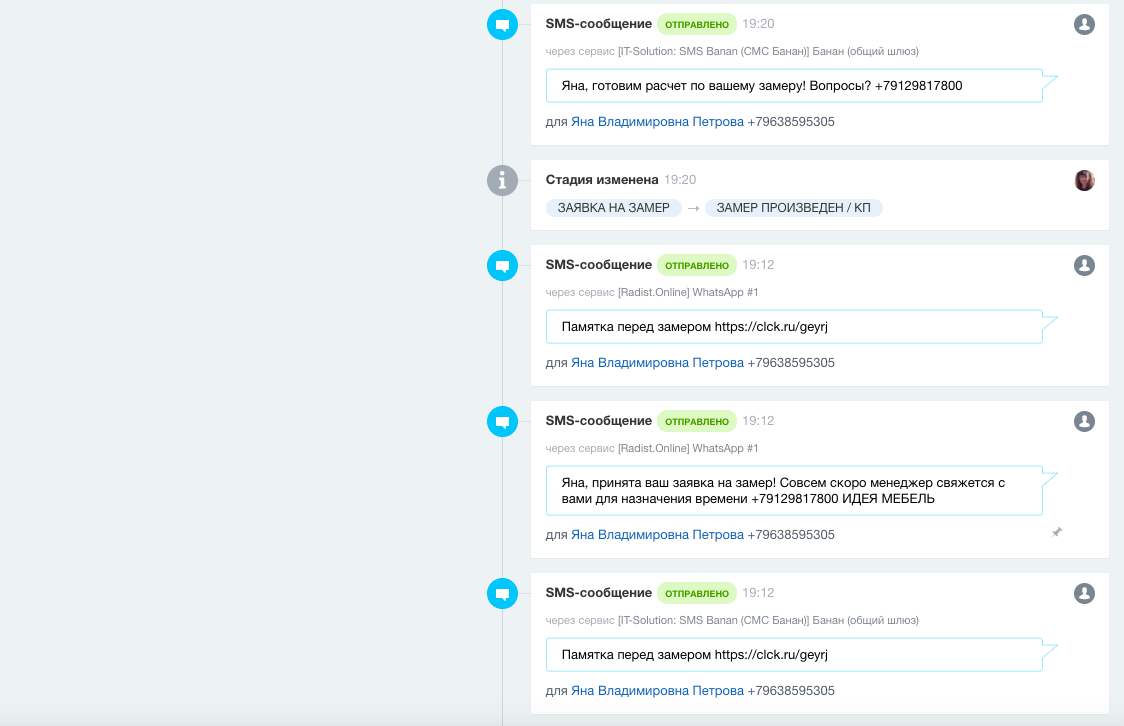The width and height of the screenshot is (1124, 726).
Task: Click SMS icon for 'принята ваш заявка' message
Action: coord(503,421)
